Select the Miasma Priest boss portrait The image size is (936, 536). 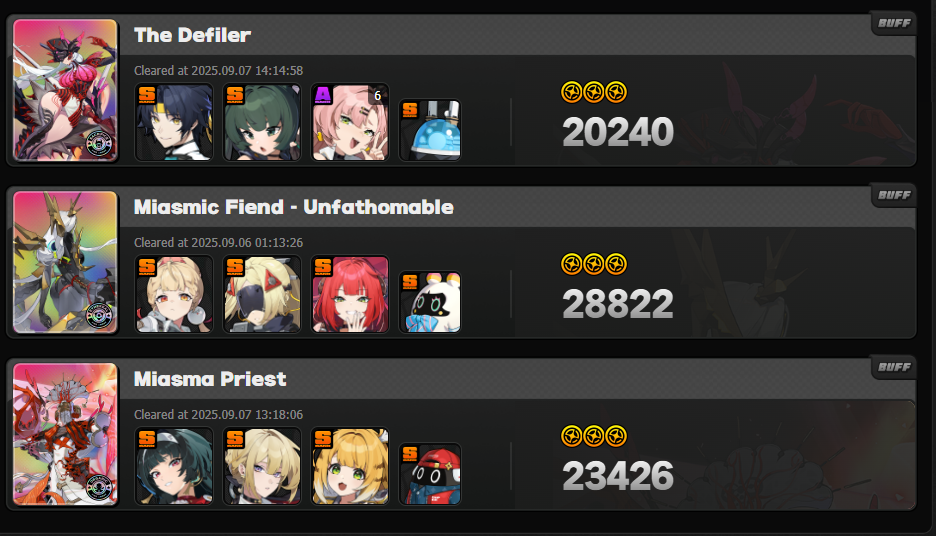pyautogui.click(x=65, y=434)
